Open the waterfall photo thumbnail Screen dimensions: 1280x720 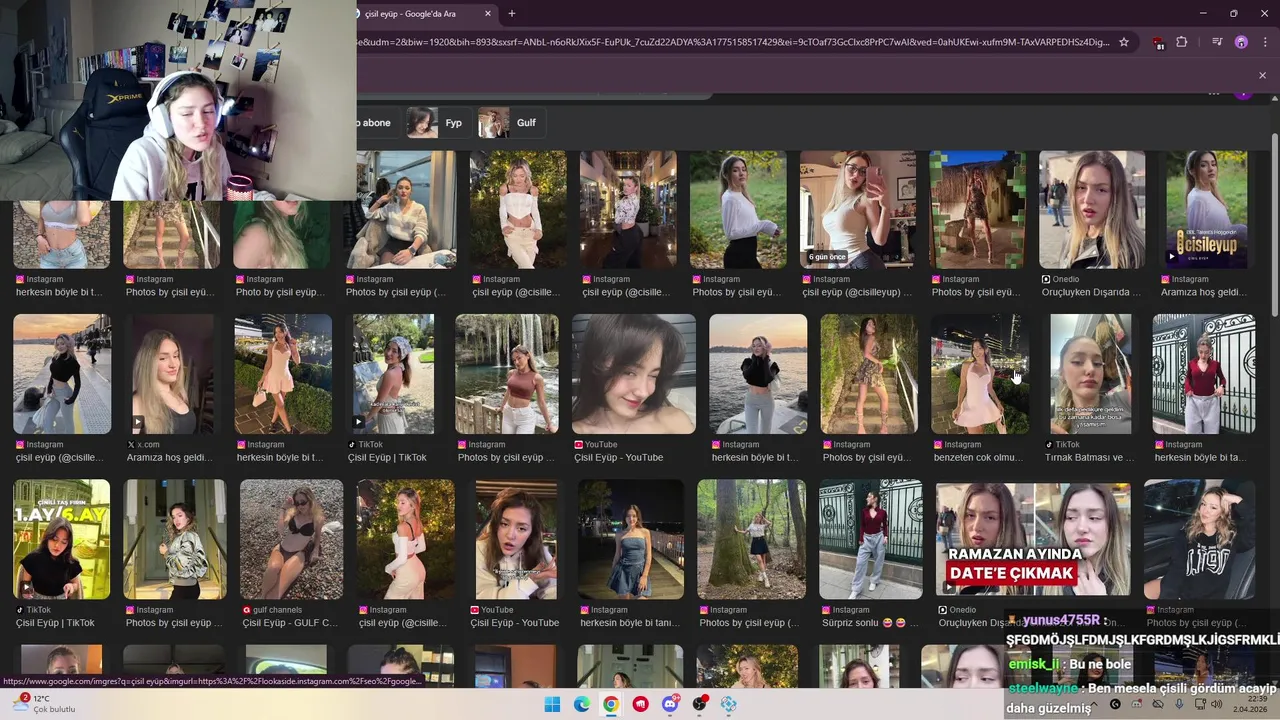coord(507,374)
